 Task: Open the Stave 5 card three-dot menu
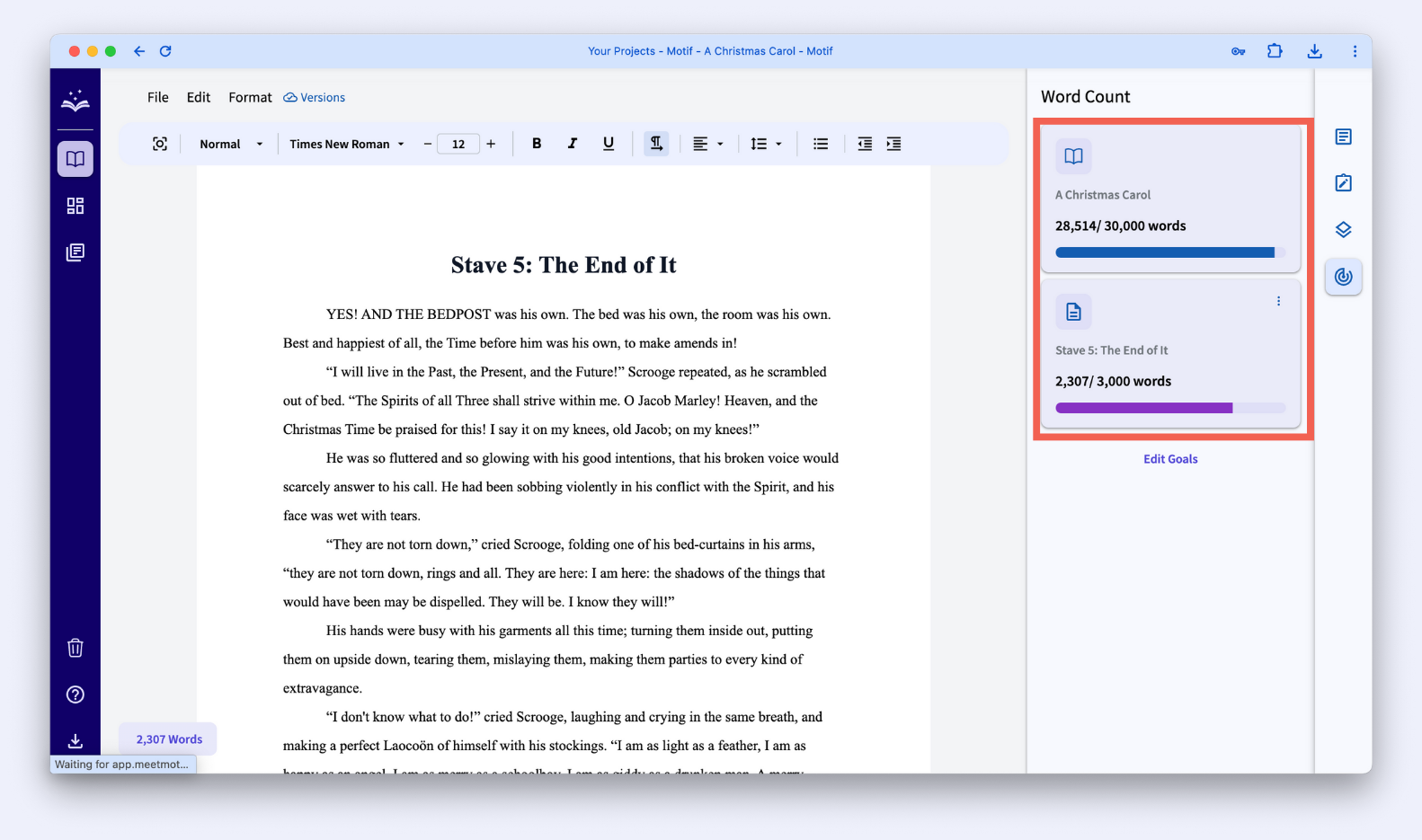(x=1278, y=301)
